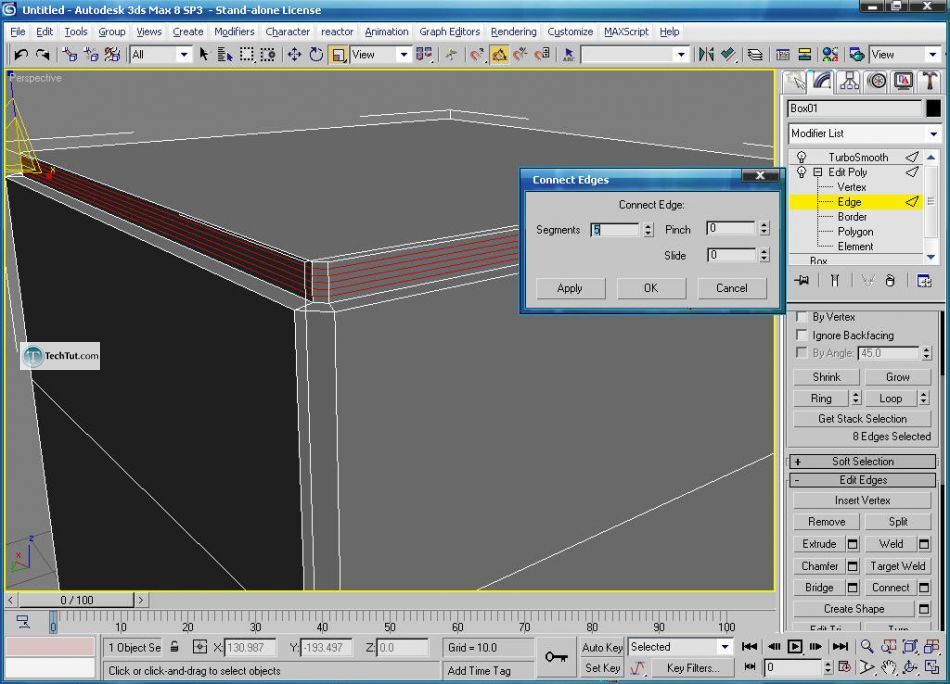Click the Redo arrow icon
Viewport: 950px width, 684px height.
(42, 55)
